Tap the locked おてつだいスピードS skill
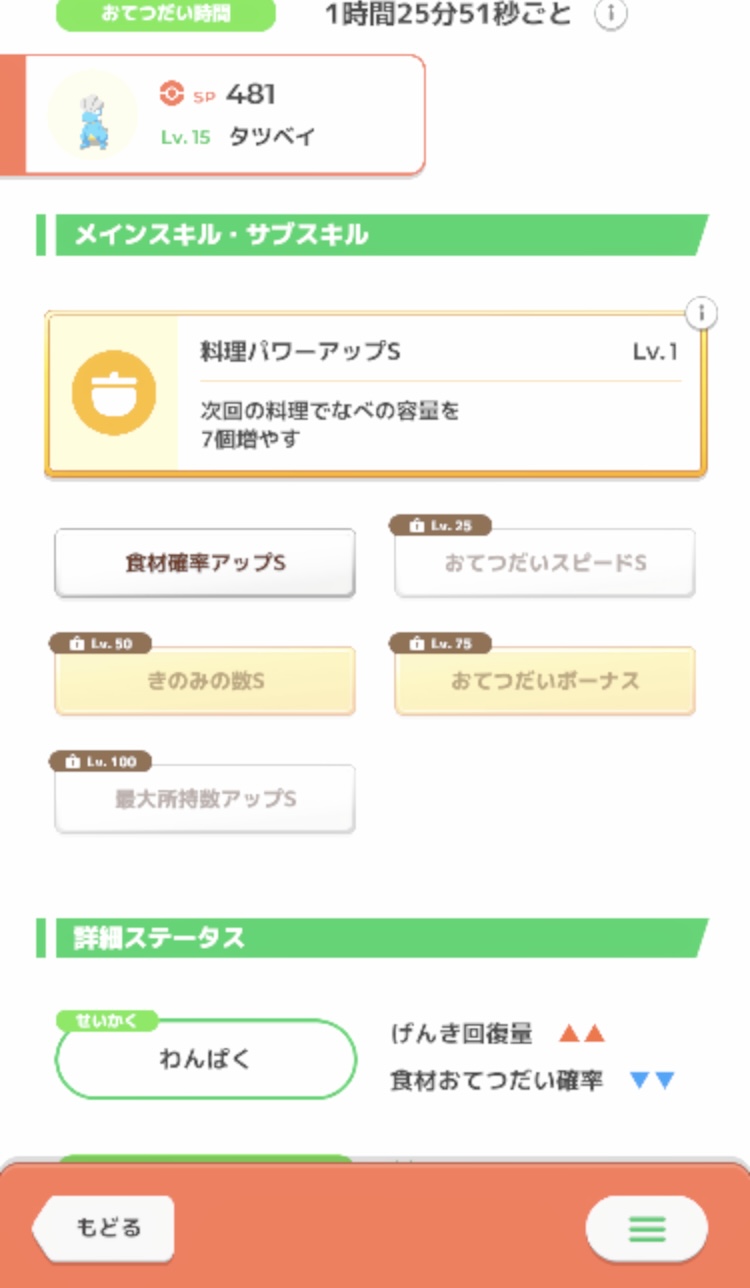This screenshot has height=1288, width=750. click(x=545, y=563)
